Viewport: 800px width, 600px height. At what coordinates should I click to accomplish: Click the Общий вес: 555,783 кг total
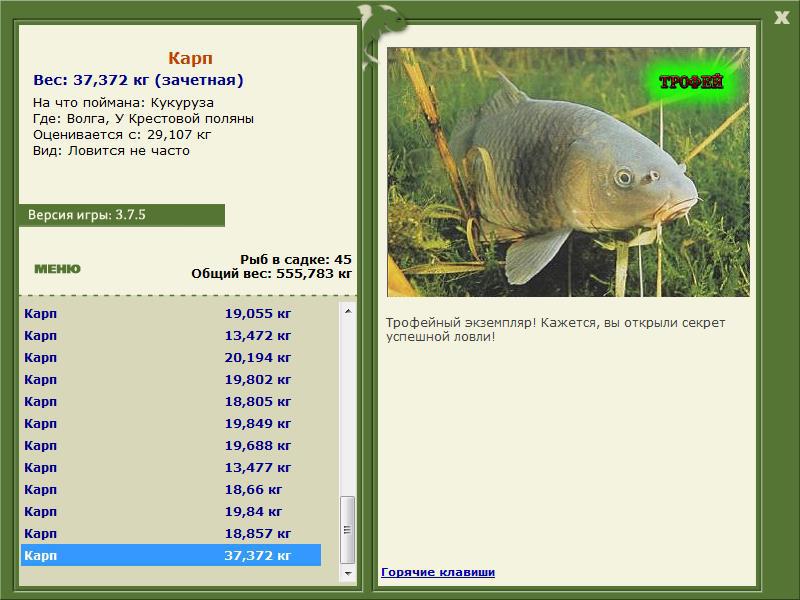pos(271,273)
